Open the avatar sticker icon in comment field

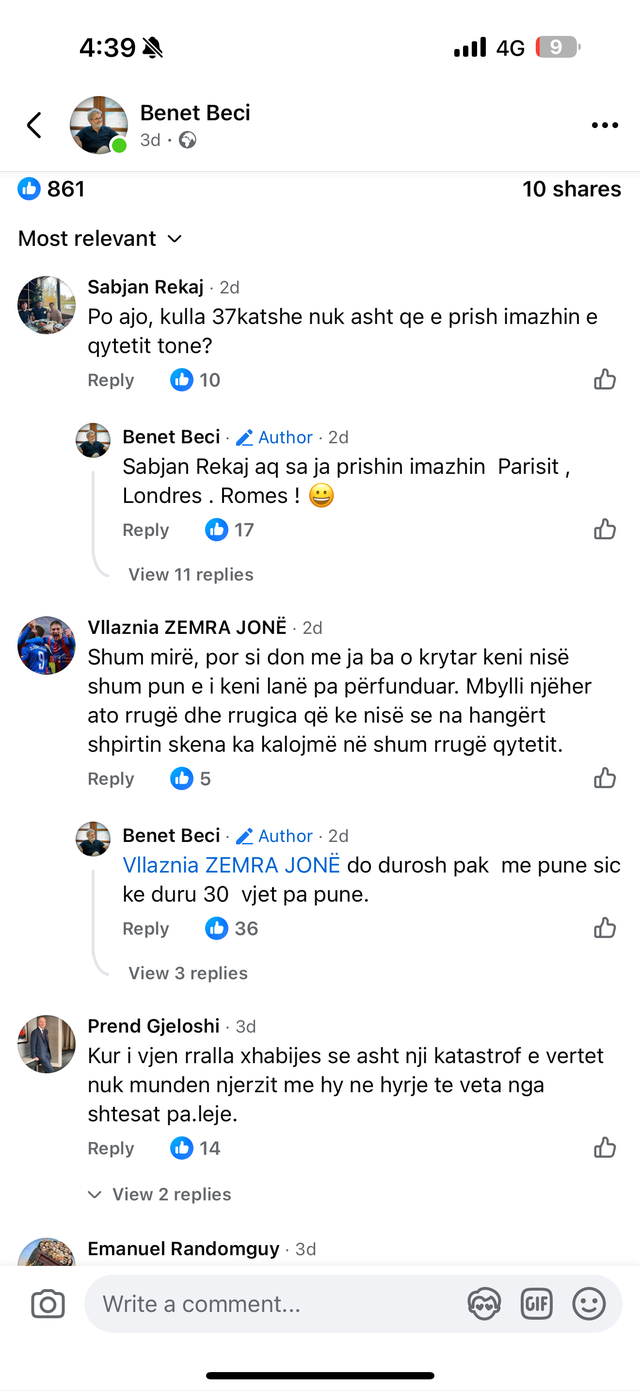pyautogui.click(x=485, y=1303)
